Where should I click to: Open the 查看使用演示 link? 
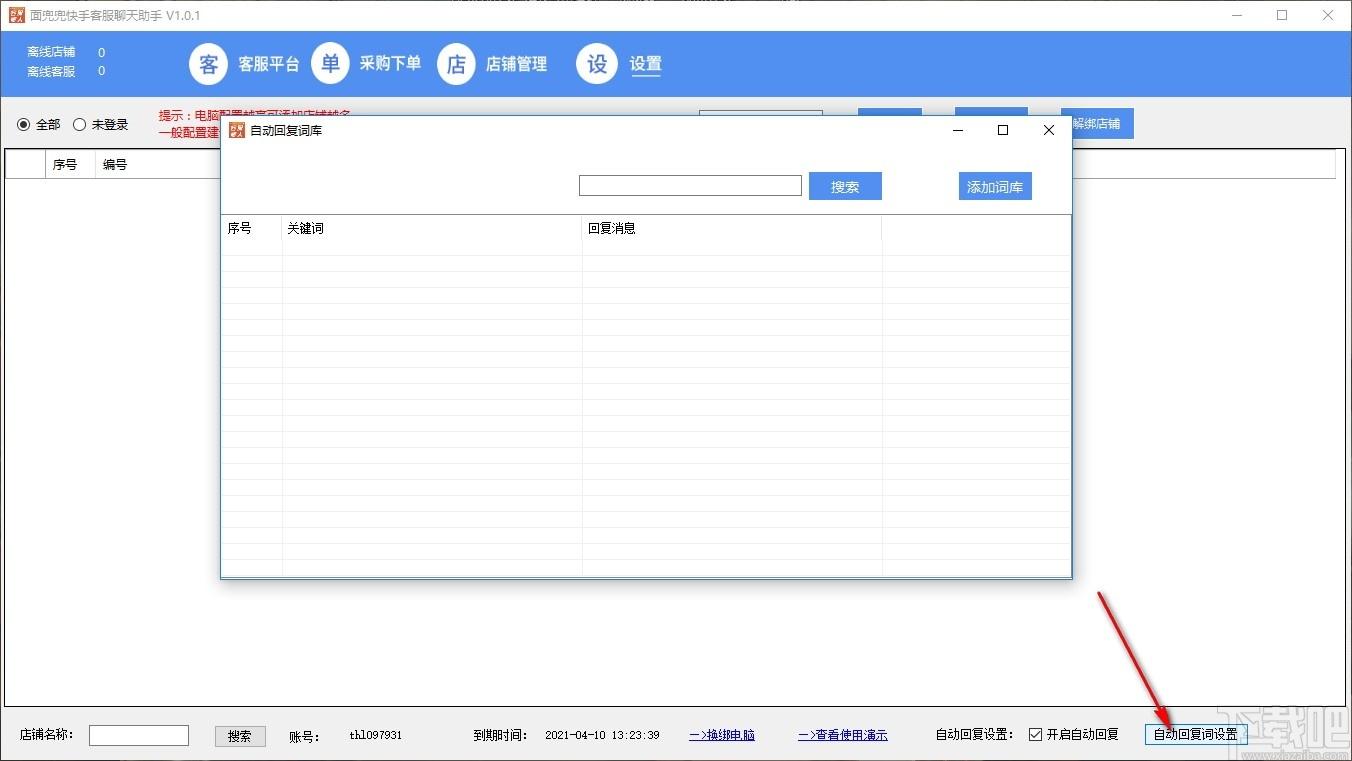(x=842, y=735)
